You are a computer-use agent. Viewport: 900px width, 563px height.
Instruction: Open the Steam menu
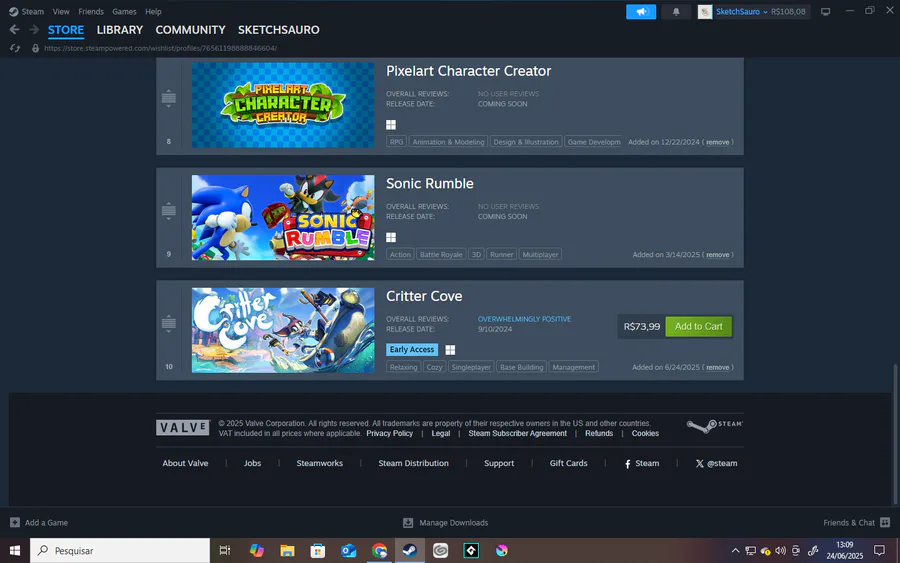point(33,11)
